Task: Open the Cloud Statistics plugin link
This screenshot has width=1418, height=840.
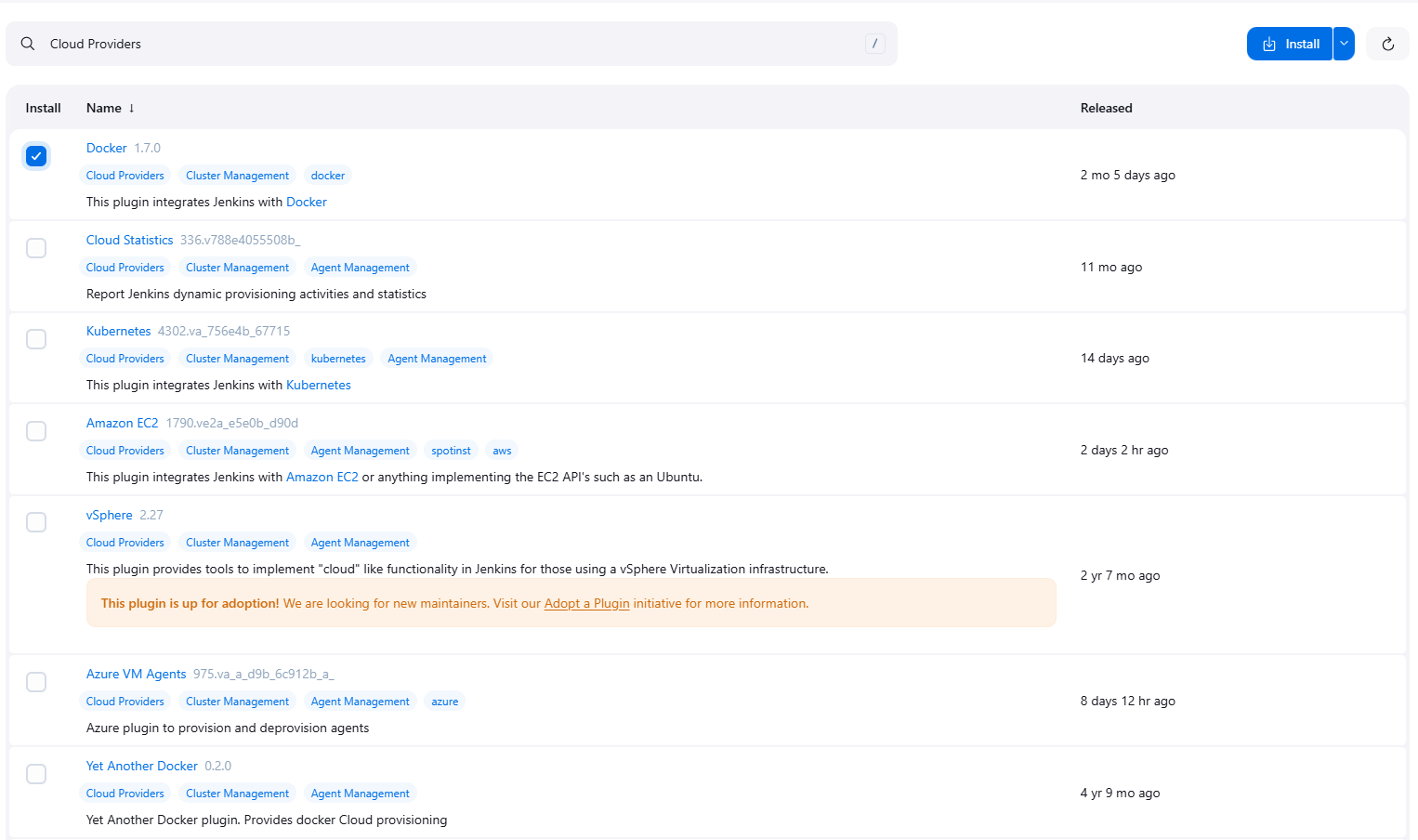Action: (x=129, y=240)
